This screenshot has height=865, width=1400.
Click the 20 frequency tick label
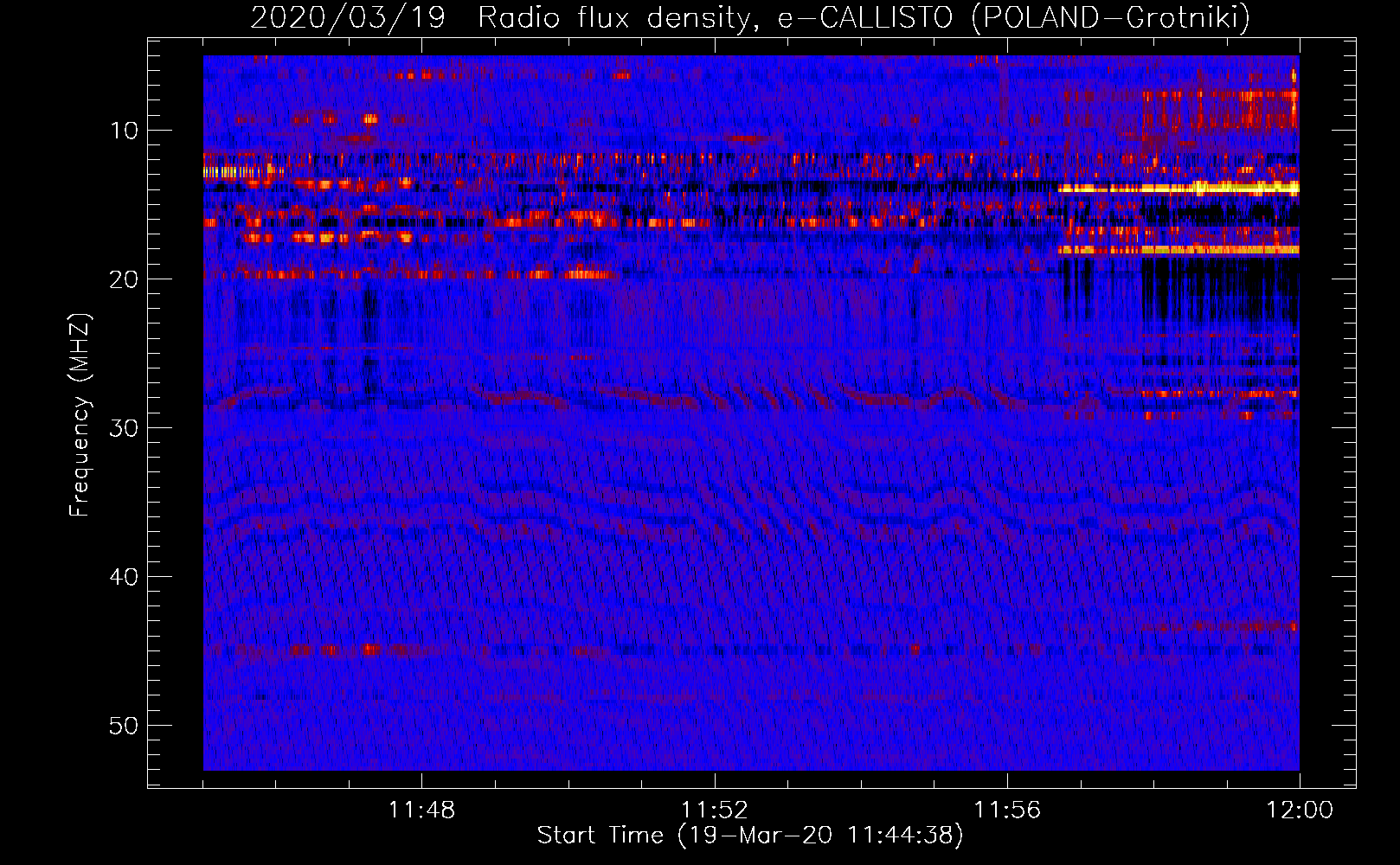pyautogui.click(x=125, y=279)
